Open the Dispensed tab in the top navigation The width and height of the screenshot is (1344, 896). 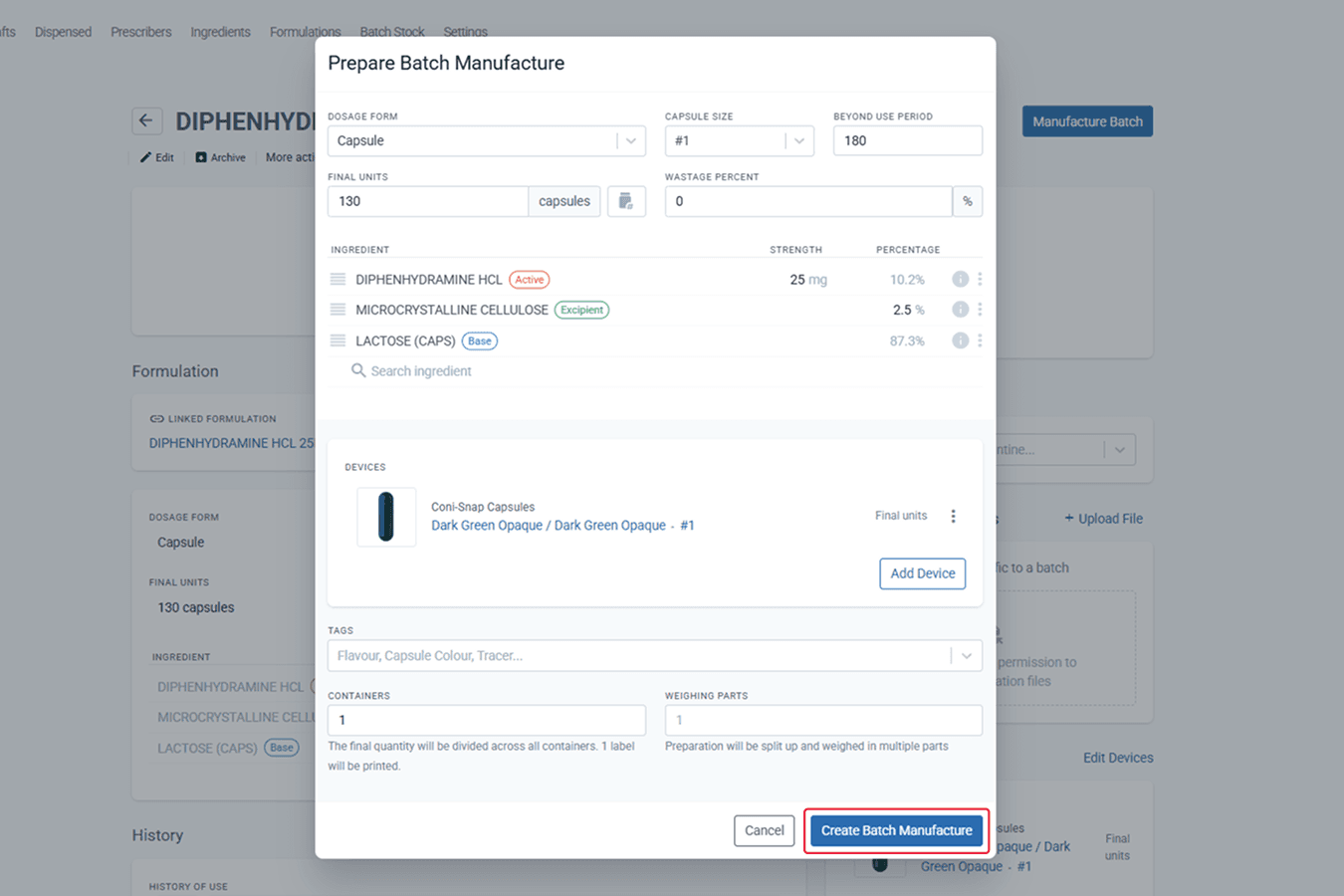tap(63, 32)
